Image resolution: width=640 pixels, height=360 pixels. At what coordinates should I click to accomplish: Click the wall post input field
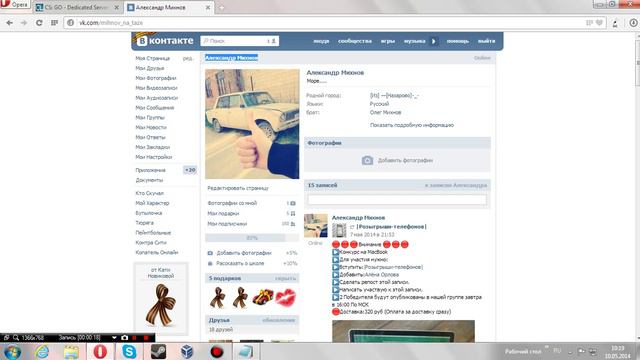tap(397, 200)
